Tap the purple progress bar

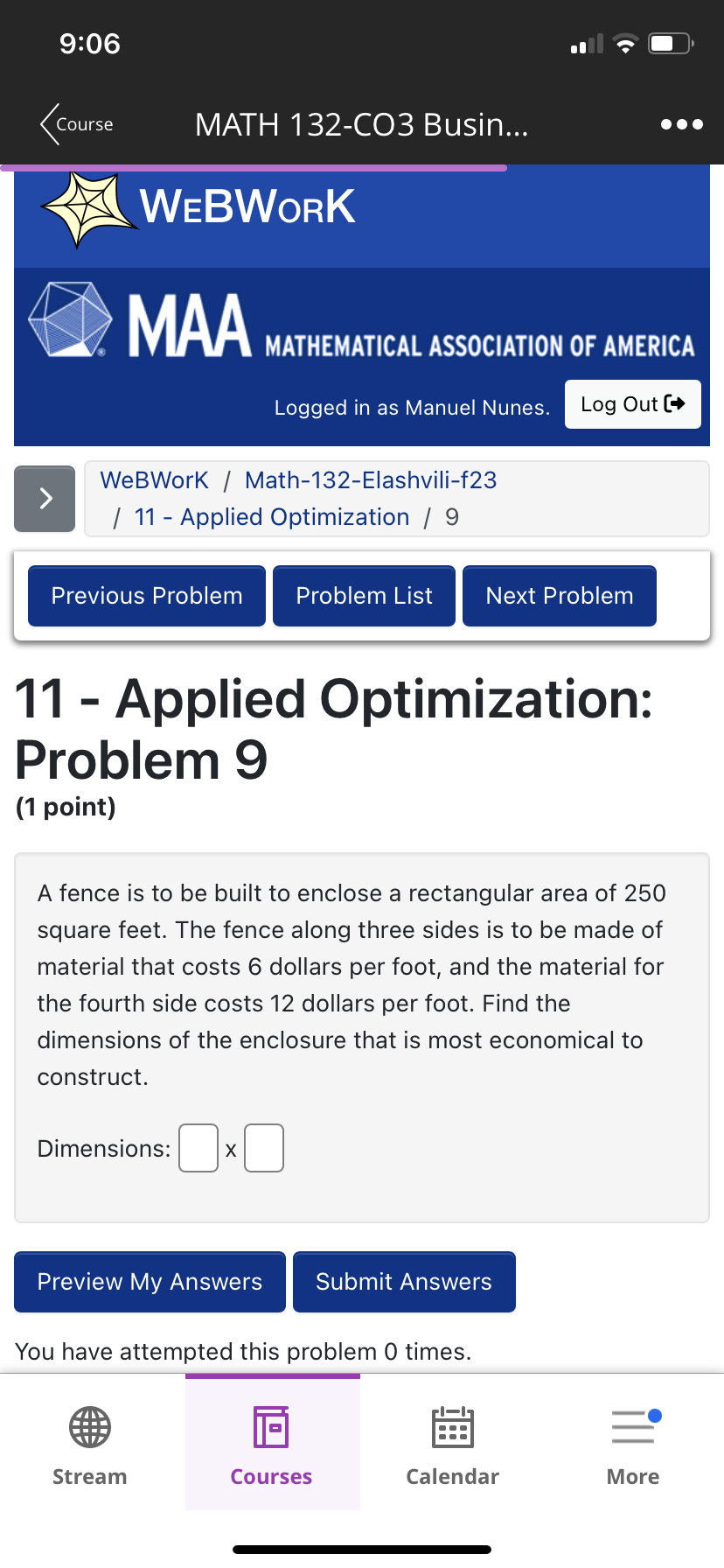pos(254,166)
